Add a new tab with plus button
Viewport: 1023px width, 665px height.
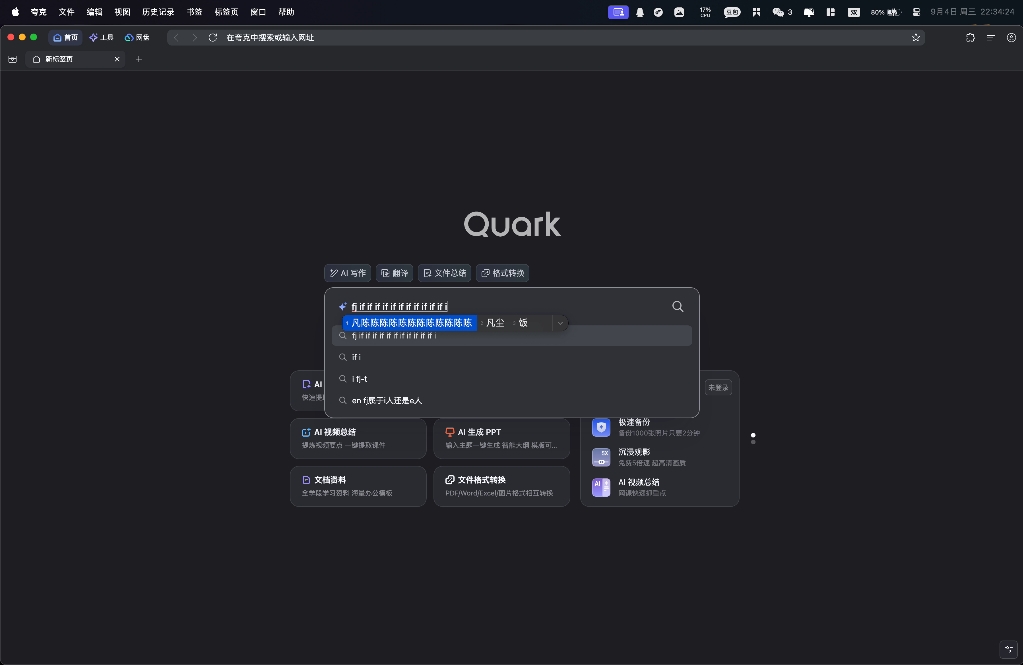click(138, 59)
